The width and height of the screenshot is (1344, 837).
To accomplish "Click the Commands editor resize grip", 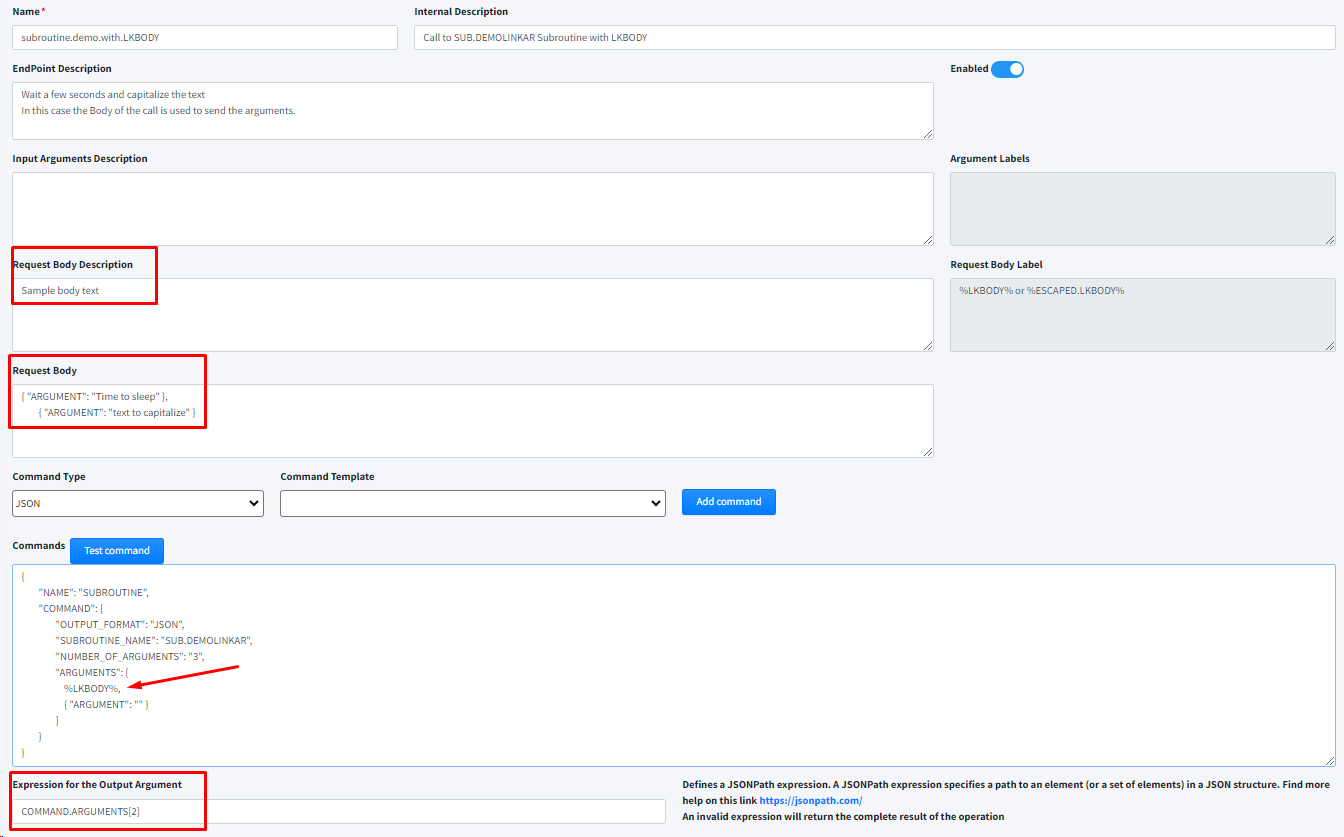I will point(1330,761).
